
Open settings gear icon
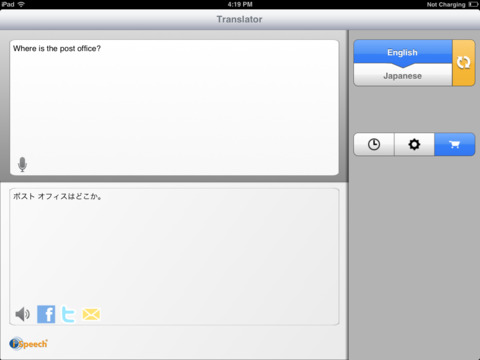point(414,144)
